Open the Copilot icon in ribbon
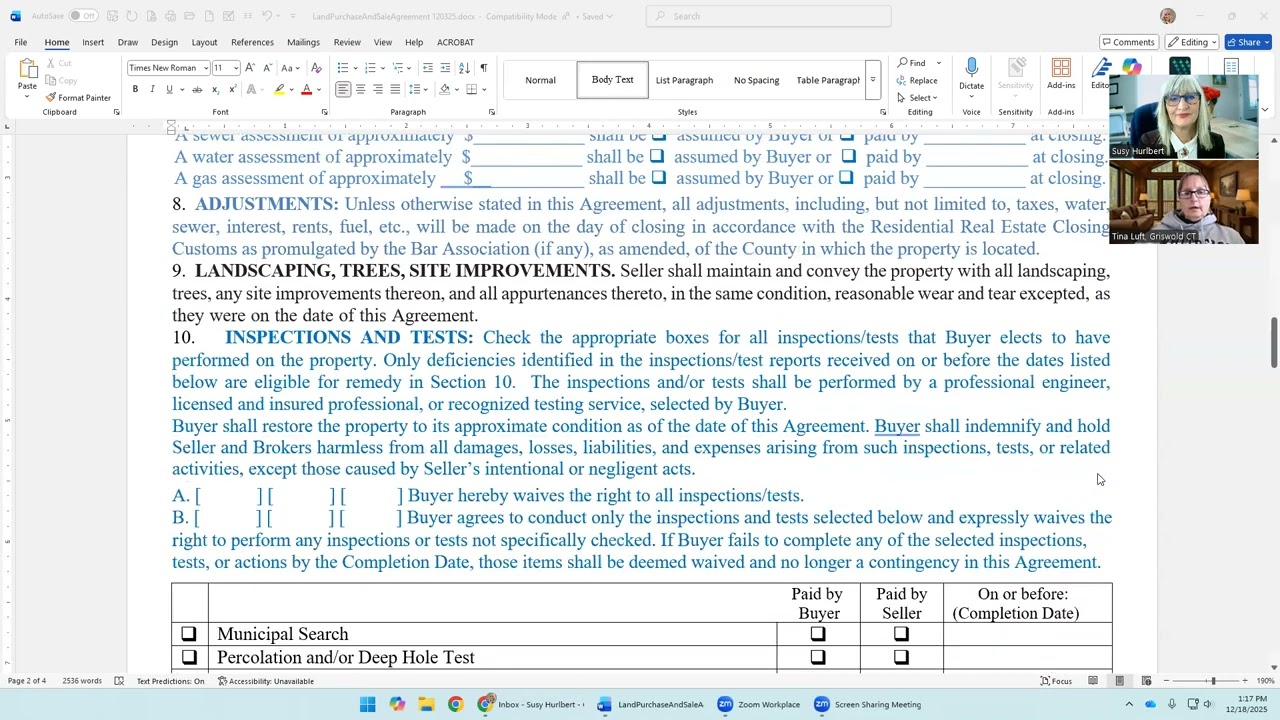The height and width of the screenshot is (720, 1280). tap(1131, 67)
